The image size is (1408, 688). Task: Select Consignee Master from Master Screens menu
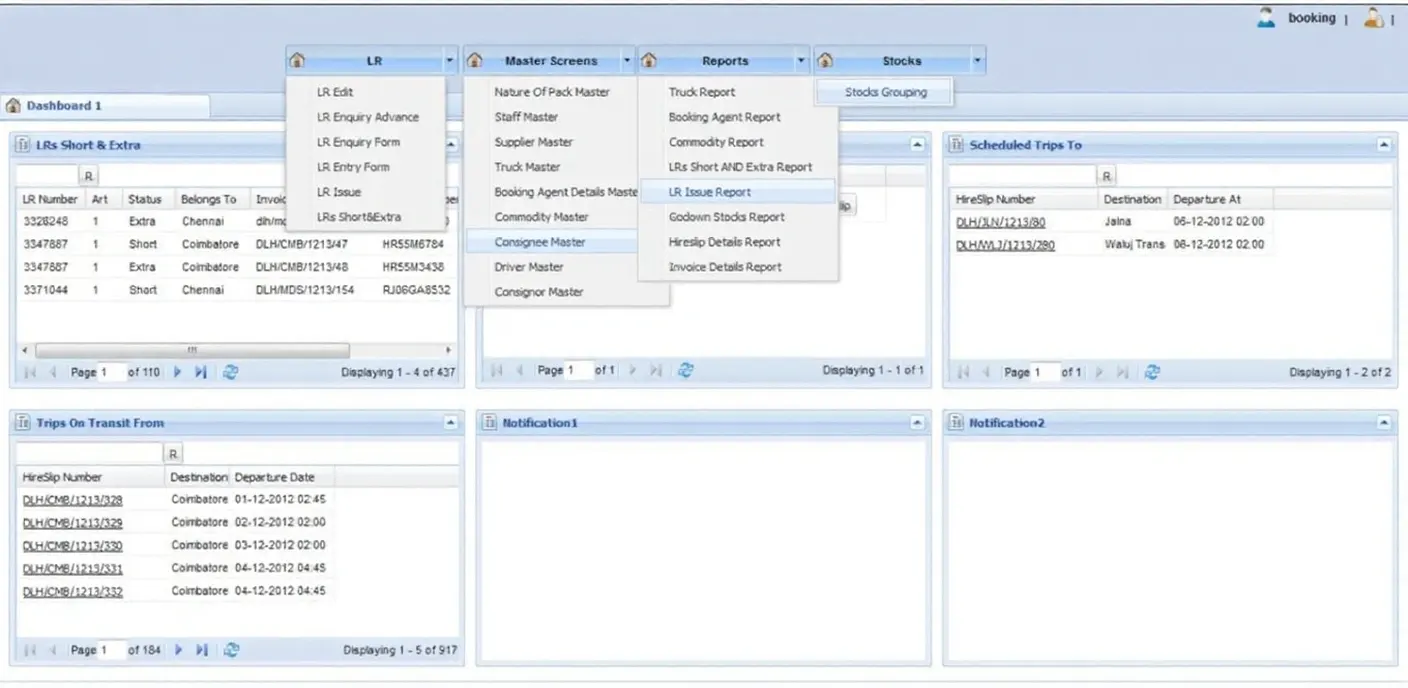(x=541, y=242)
